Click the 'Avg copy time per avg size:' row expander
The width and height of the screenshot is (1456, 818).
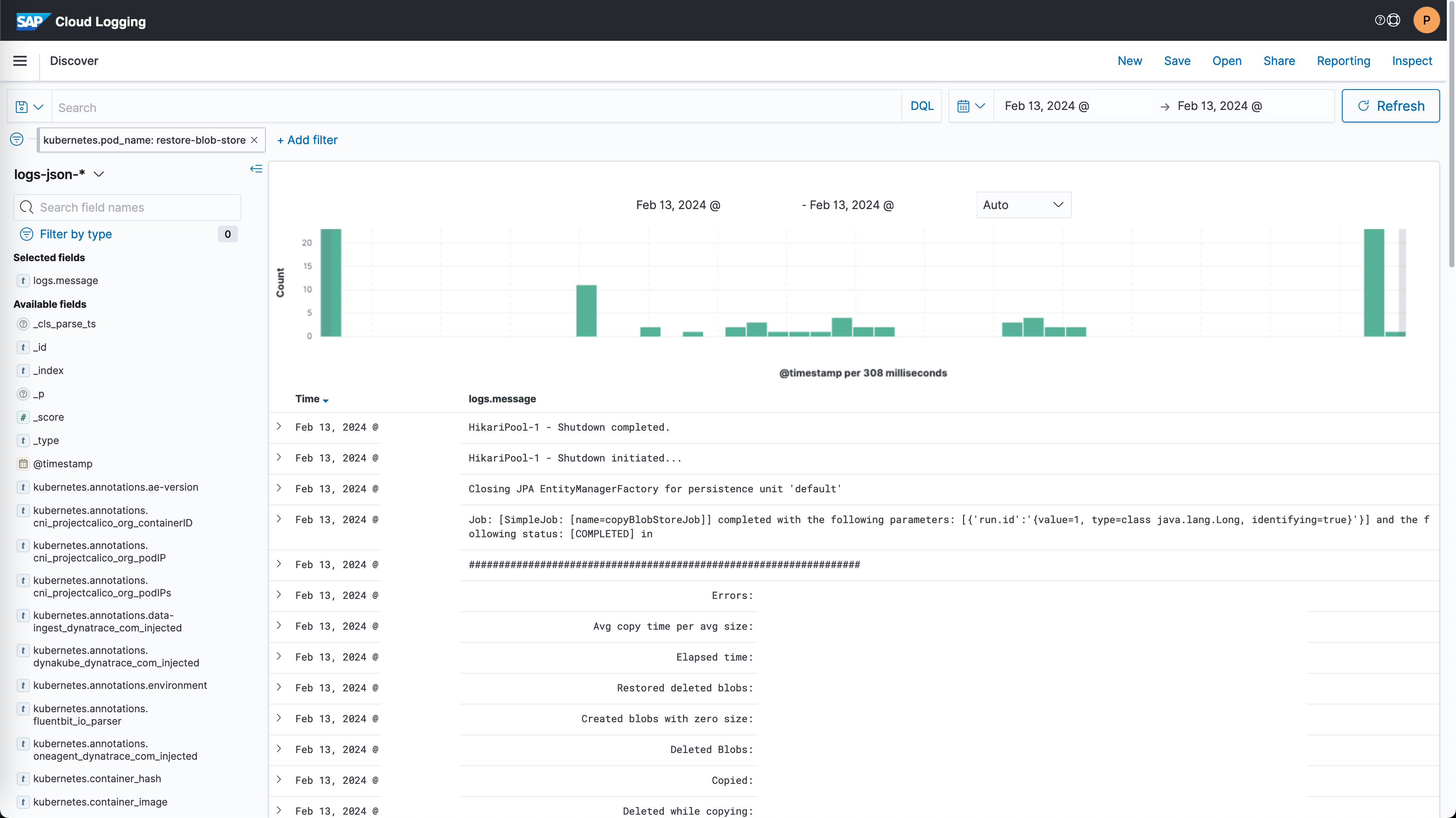tap(279, 625)
